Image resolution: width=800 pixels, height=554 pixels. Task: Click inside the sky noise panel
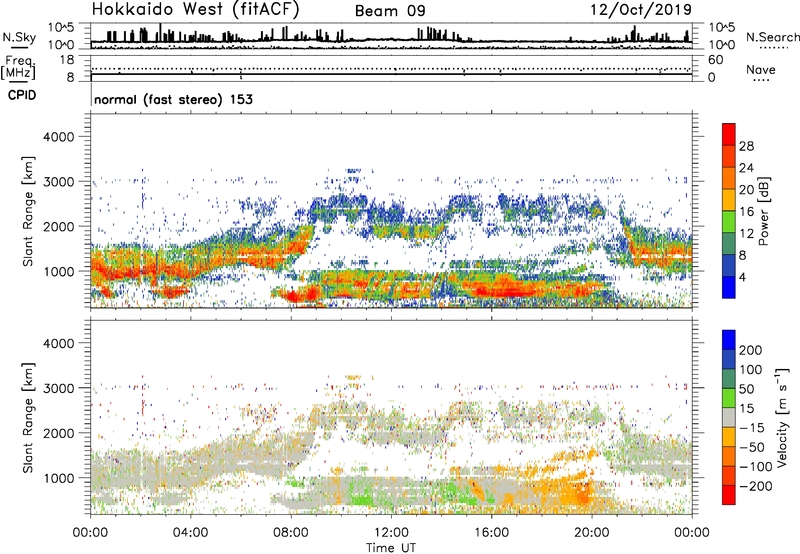[391, 36]
